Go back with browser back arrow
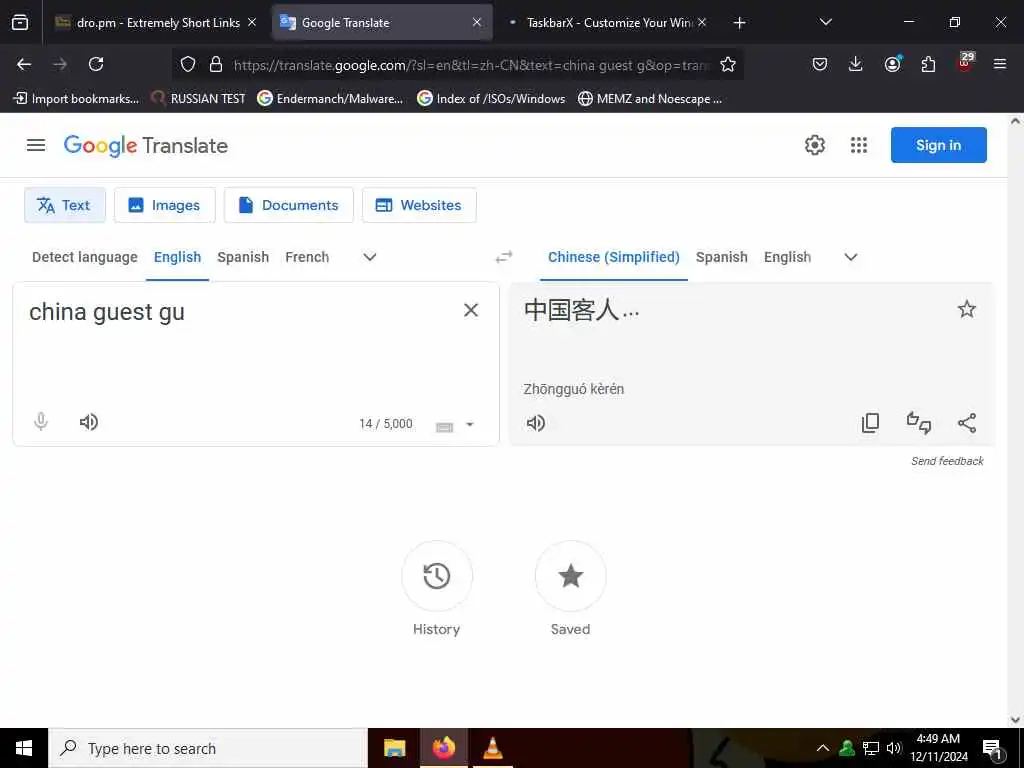The width and height of the screenshot is (1024, 768). point(24,64)
